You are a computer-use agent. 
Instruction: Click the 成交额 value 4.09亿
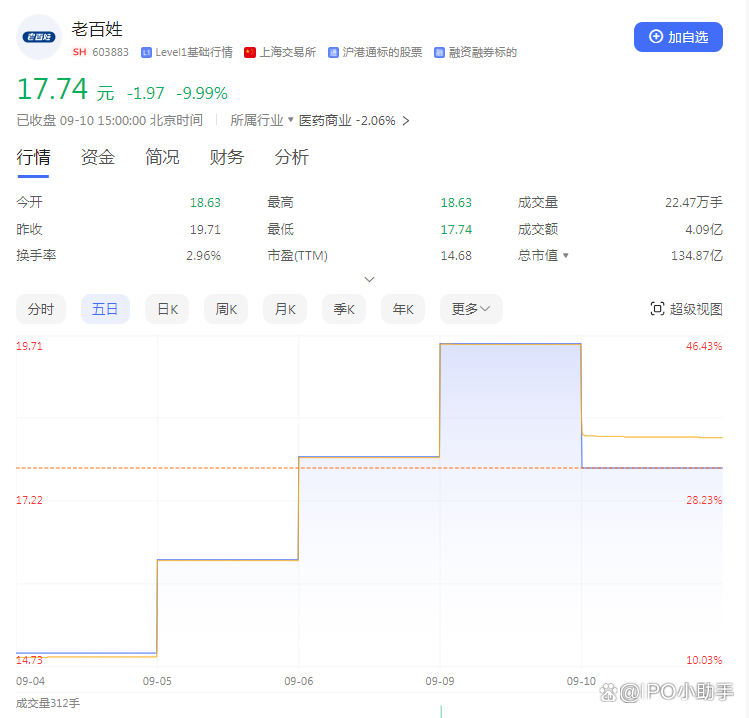click(704, 229)
